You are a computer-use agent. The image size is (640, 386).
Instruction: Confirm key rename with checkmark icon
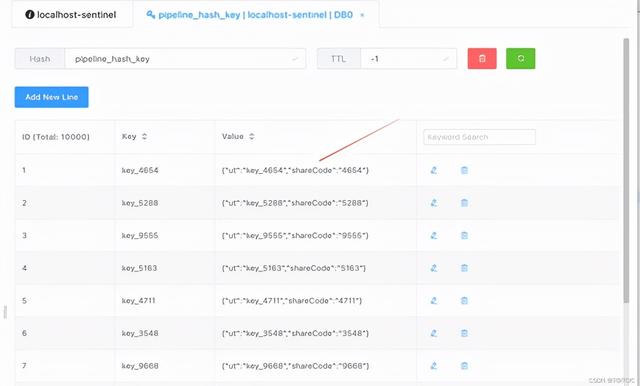click(295, 59)
